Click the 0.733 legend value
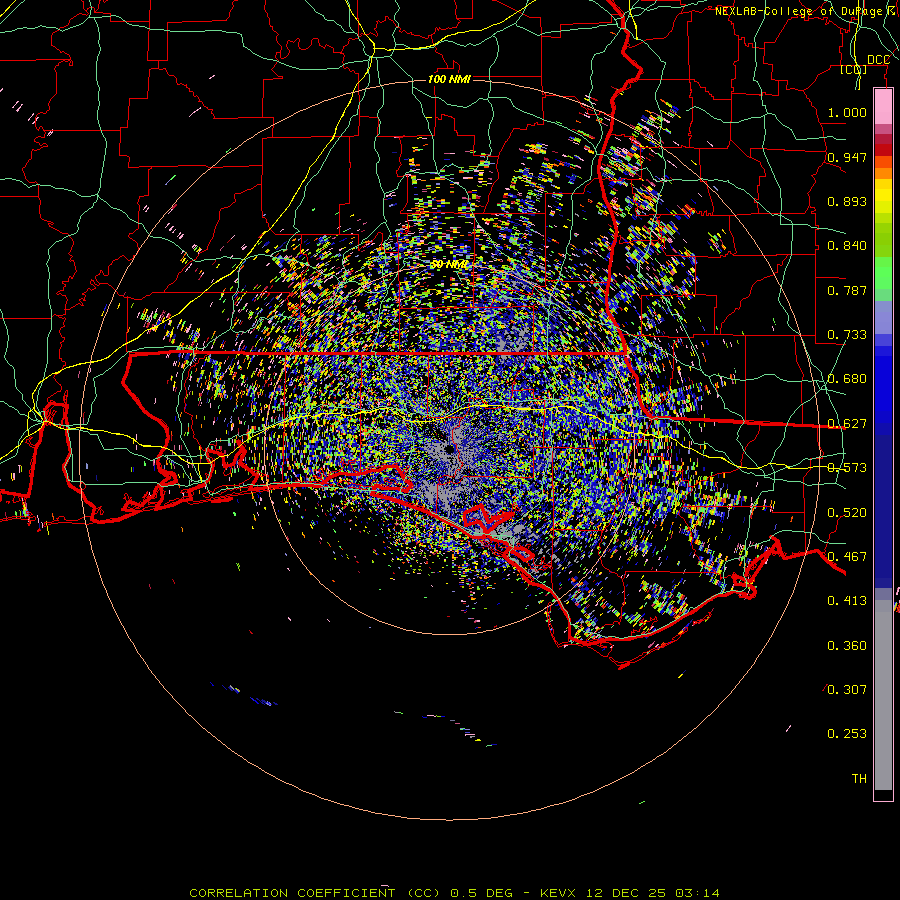 (847, 335)
